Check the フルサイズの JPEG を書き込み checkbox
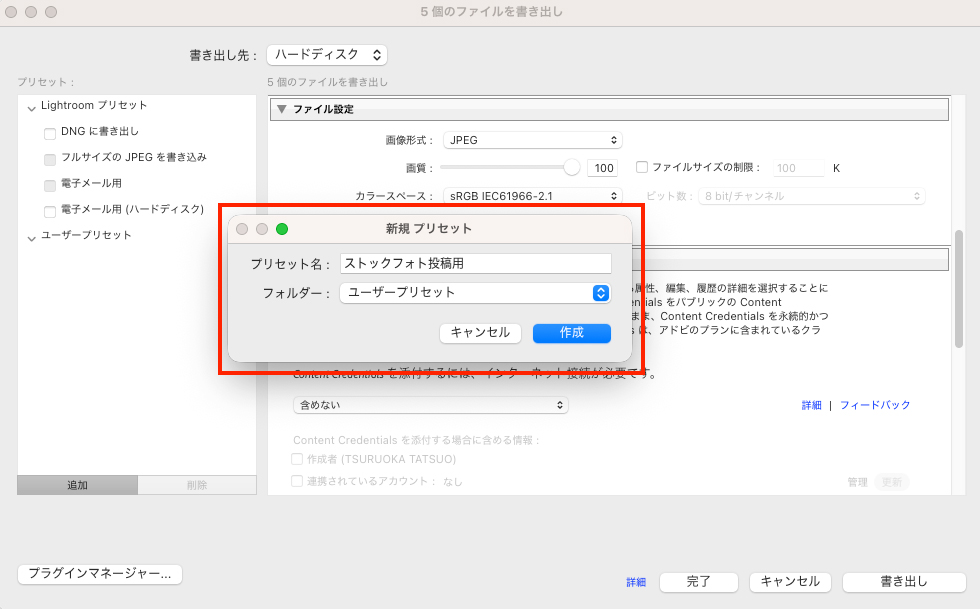Image resolution: width=980 pixels, height=609 pixels. click(x=49, y=157)
